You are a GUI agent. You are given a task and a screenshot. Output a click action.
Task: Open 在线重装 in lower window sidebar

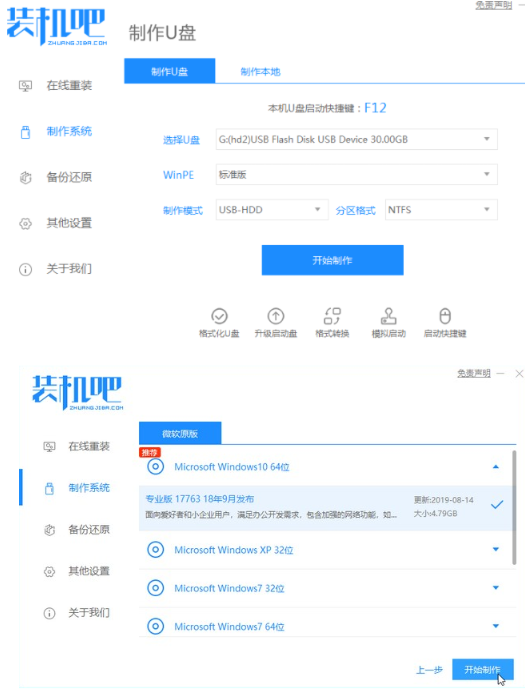77,446
